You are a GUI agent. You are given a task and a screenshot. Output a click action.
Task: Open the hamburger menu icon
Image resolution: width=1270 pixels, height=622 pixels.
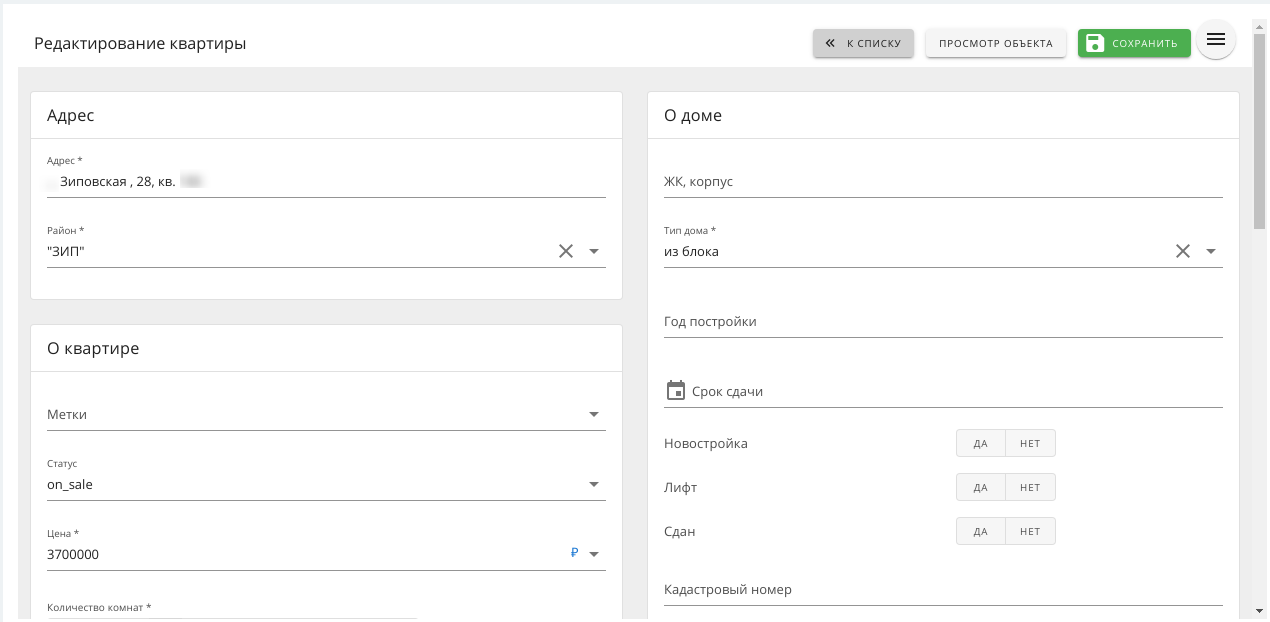coord(1215,40)
